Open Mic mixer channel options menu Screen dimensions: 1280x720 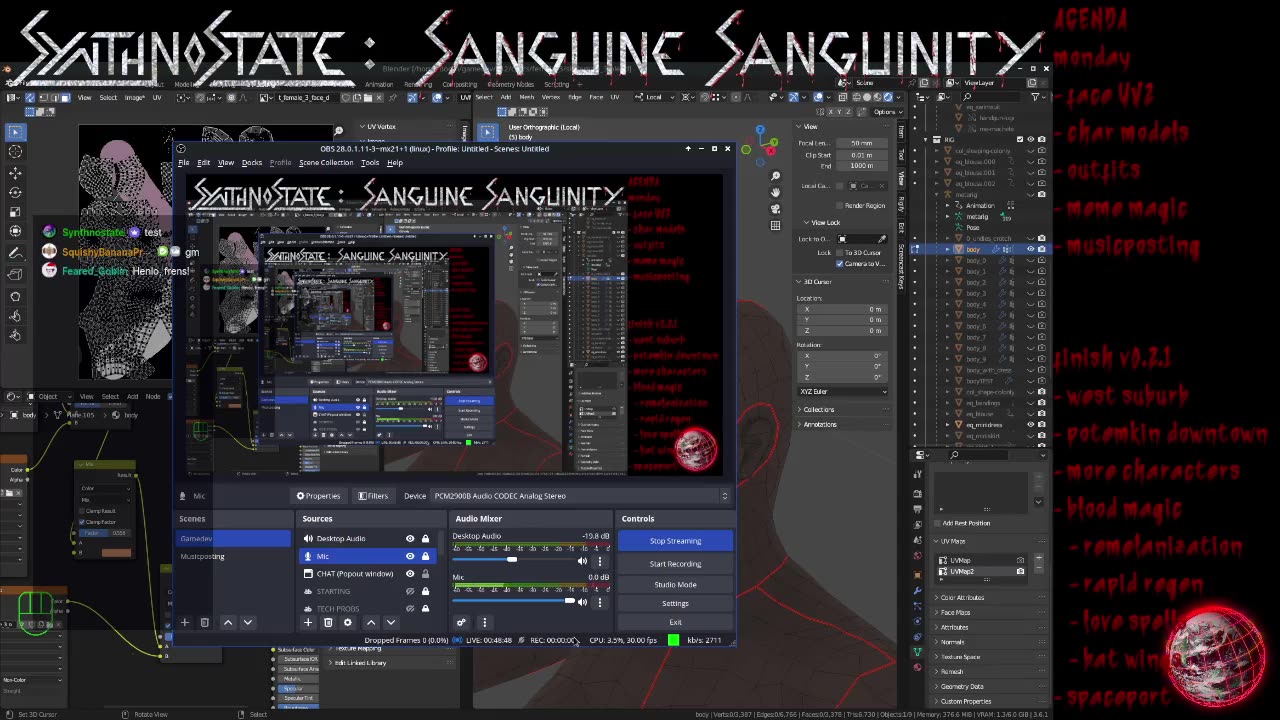click(600, 602)
